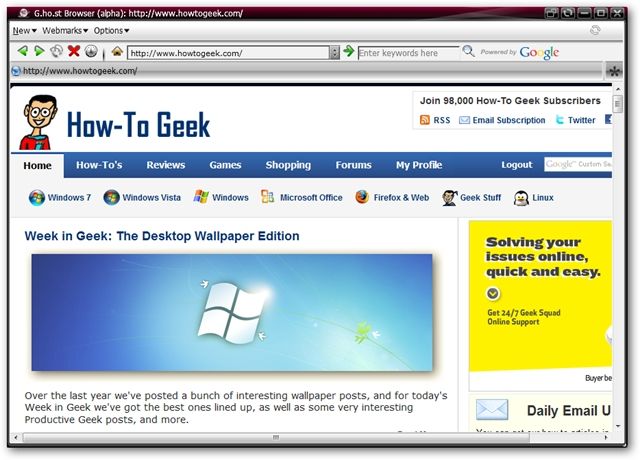Click the yellow ad's round arrow button

pos(493,293)
